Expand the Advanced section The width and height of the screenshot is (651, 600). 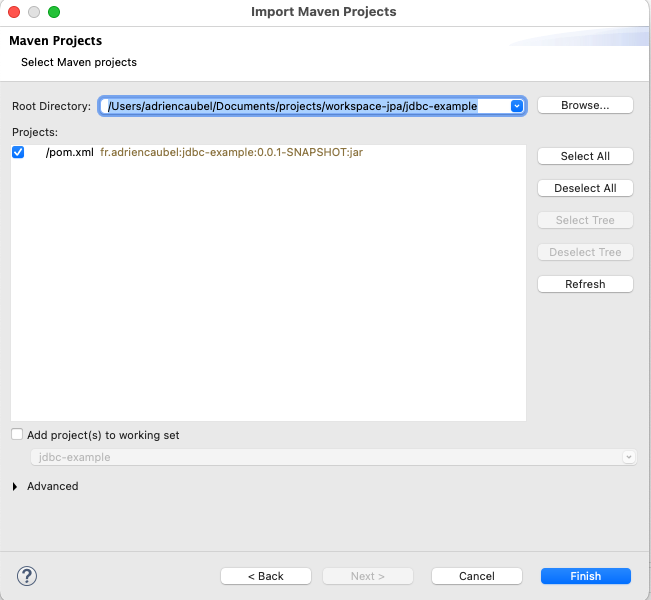[16, 486]
